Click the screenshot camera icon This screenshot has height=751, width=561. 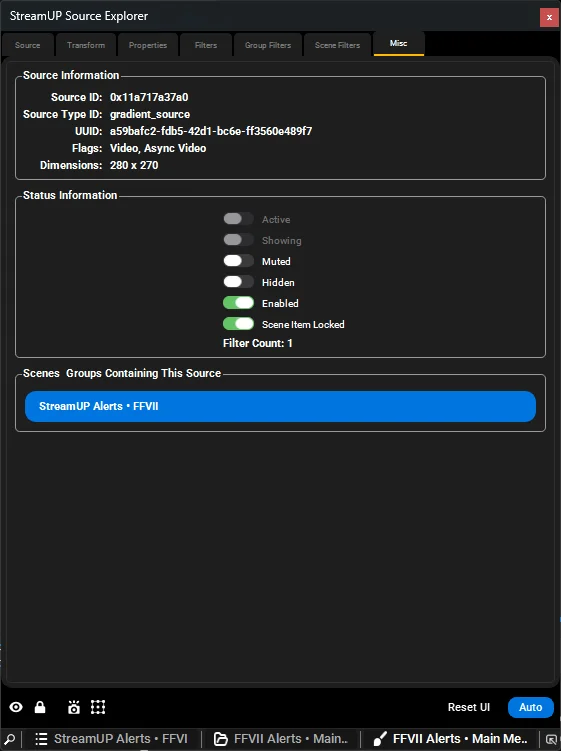coord(74,707)
